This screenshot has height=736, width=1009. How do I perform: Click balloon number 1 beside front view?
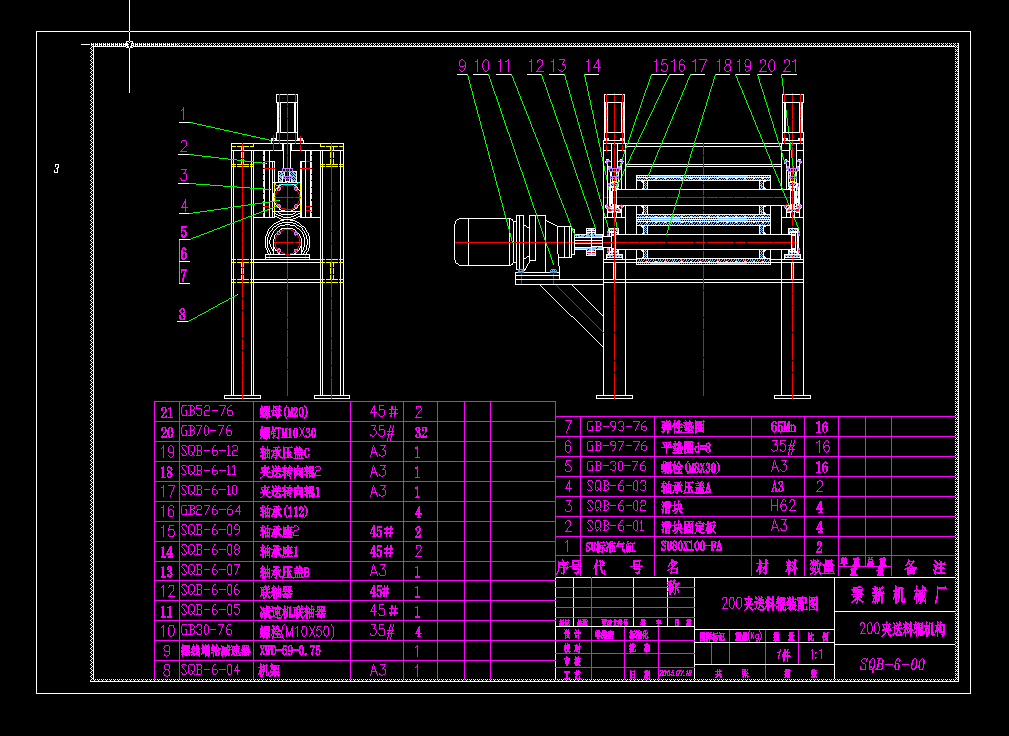click(183, 113)
